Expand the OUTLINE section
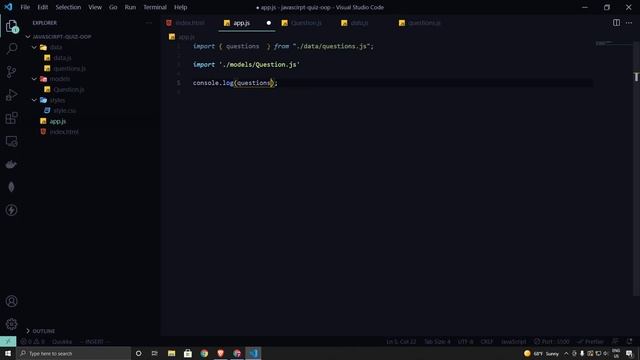Image resolution: width=640 pixels, height=360 pixels. (43, 331)
